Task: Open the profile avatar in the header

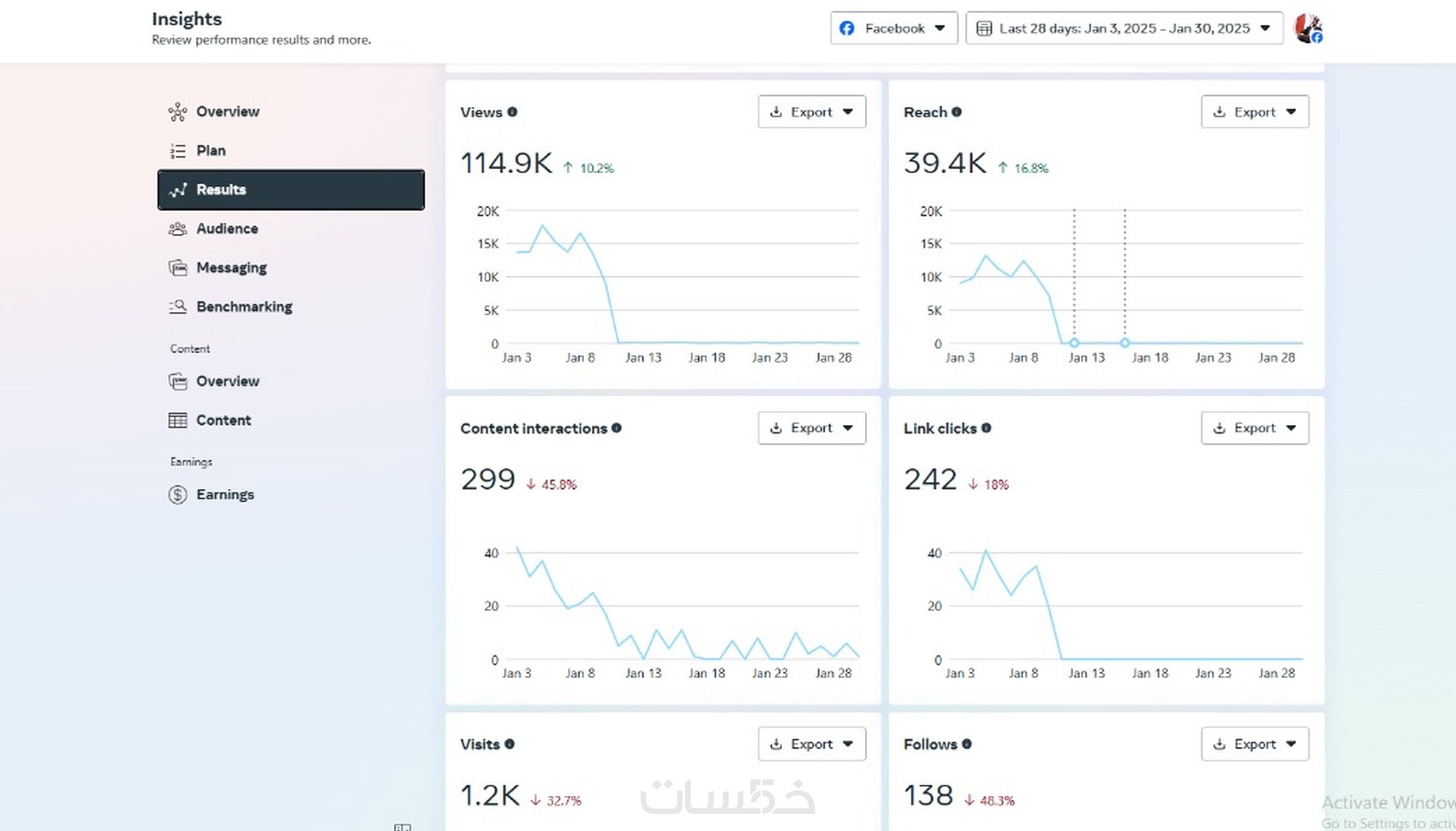Action: (1309, 28)
